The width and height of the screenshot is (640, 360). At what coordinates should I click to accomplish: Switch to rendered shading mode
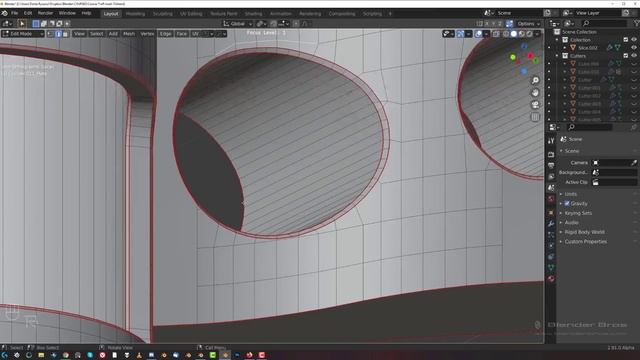click(529, 34)
